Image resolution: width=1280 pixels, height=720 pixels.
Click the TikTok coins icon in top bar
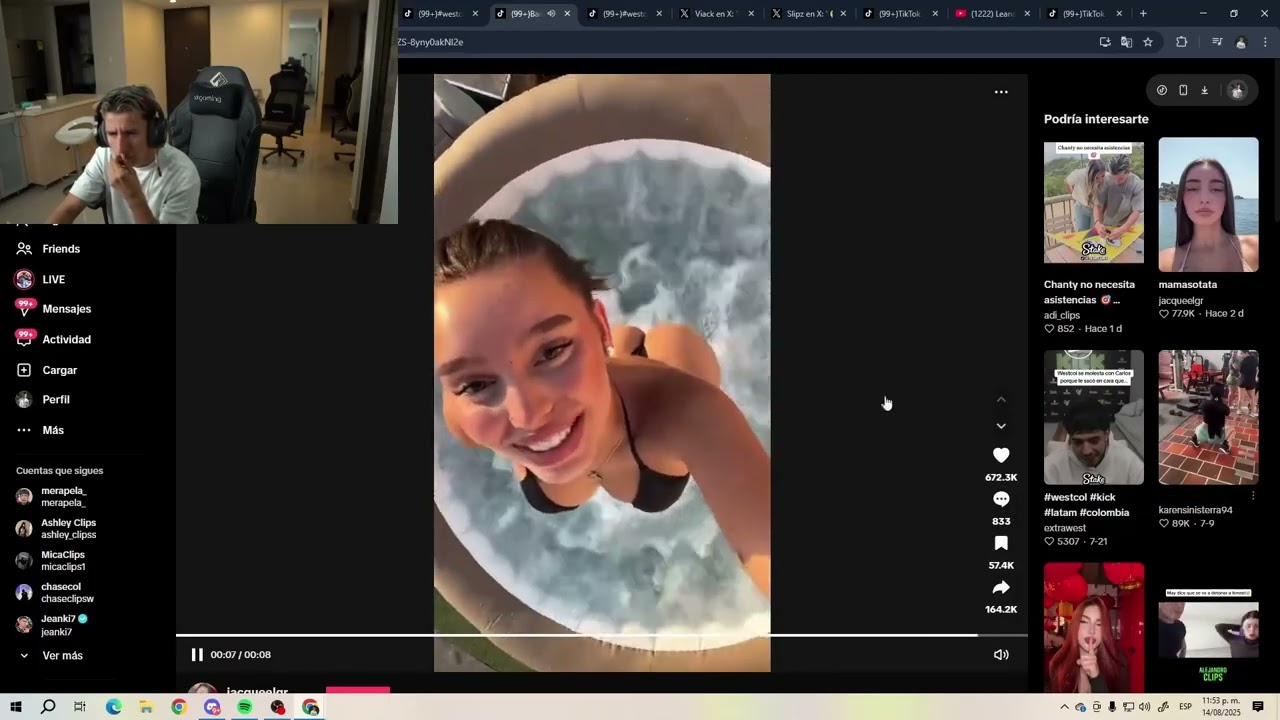click(x=1161, y=90)
